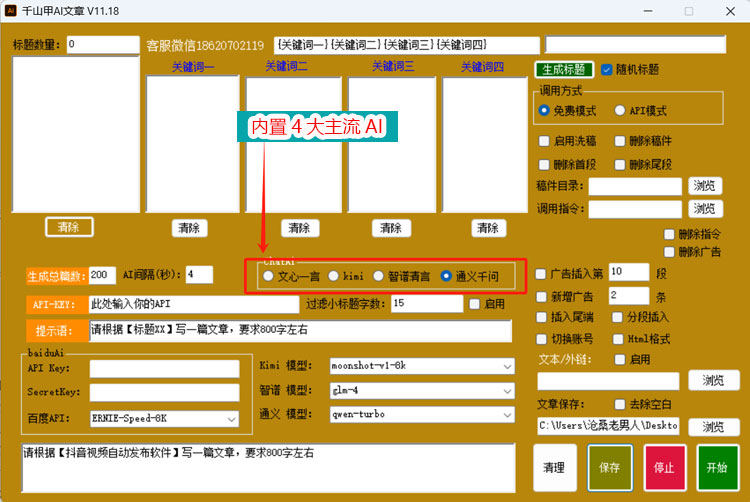Click the 过滤小标题字数 field showing 15
The width and height of the screenshot is (750, 502).
click(427, 304)
